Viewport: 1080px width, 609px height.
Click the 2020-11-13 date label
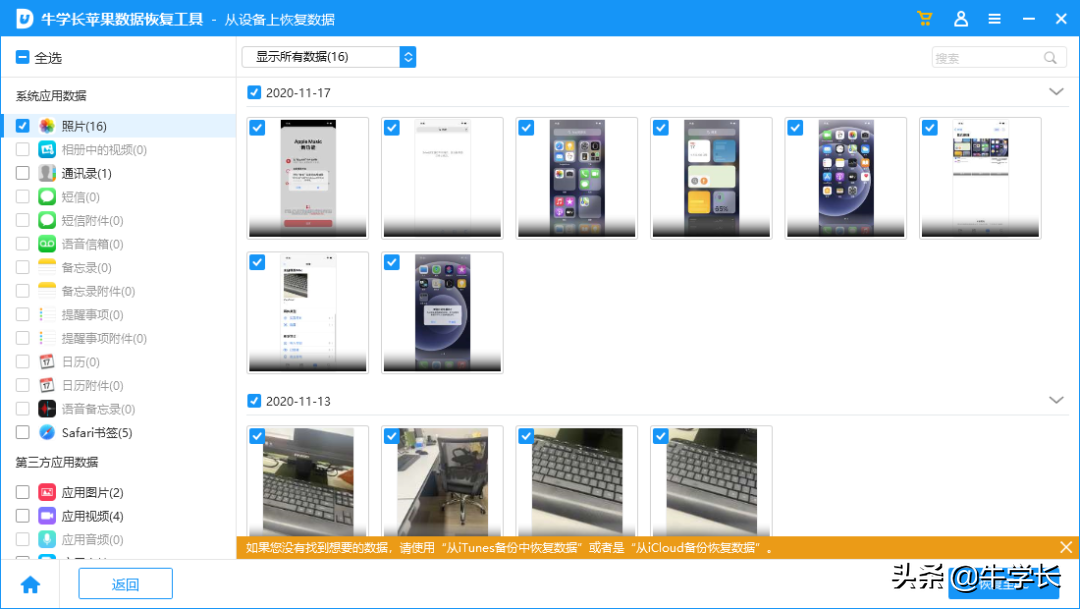click(298, 401)
